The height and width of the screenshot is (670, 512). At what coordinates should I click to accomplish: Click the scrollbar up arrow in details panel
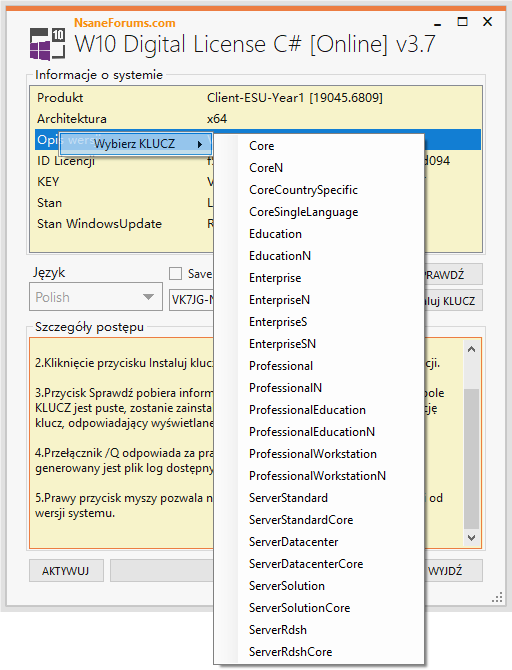(x=471, y=349)
